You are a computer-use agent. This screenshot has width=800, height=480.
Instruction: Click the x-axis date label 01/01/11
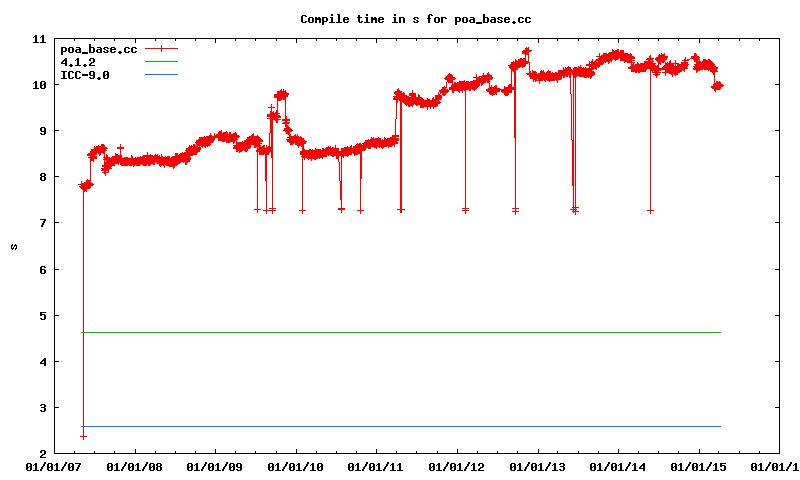click(x=376, y=466)
